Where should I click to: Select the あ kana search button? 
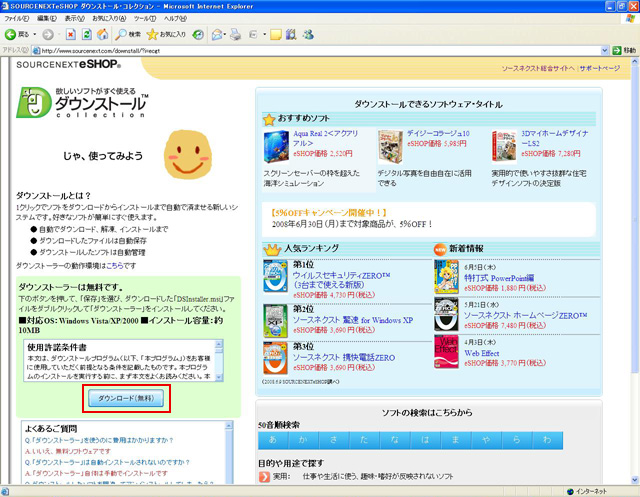(x=273, y=440)
